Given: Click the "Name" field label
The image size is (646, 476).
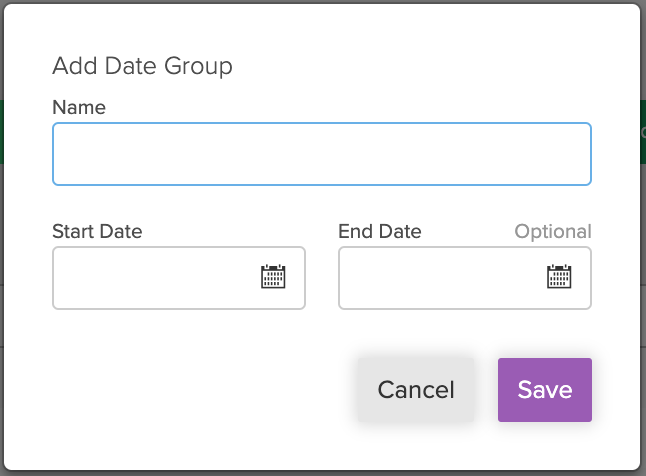Looking at the screenshot, I should tap(79, 107).
